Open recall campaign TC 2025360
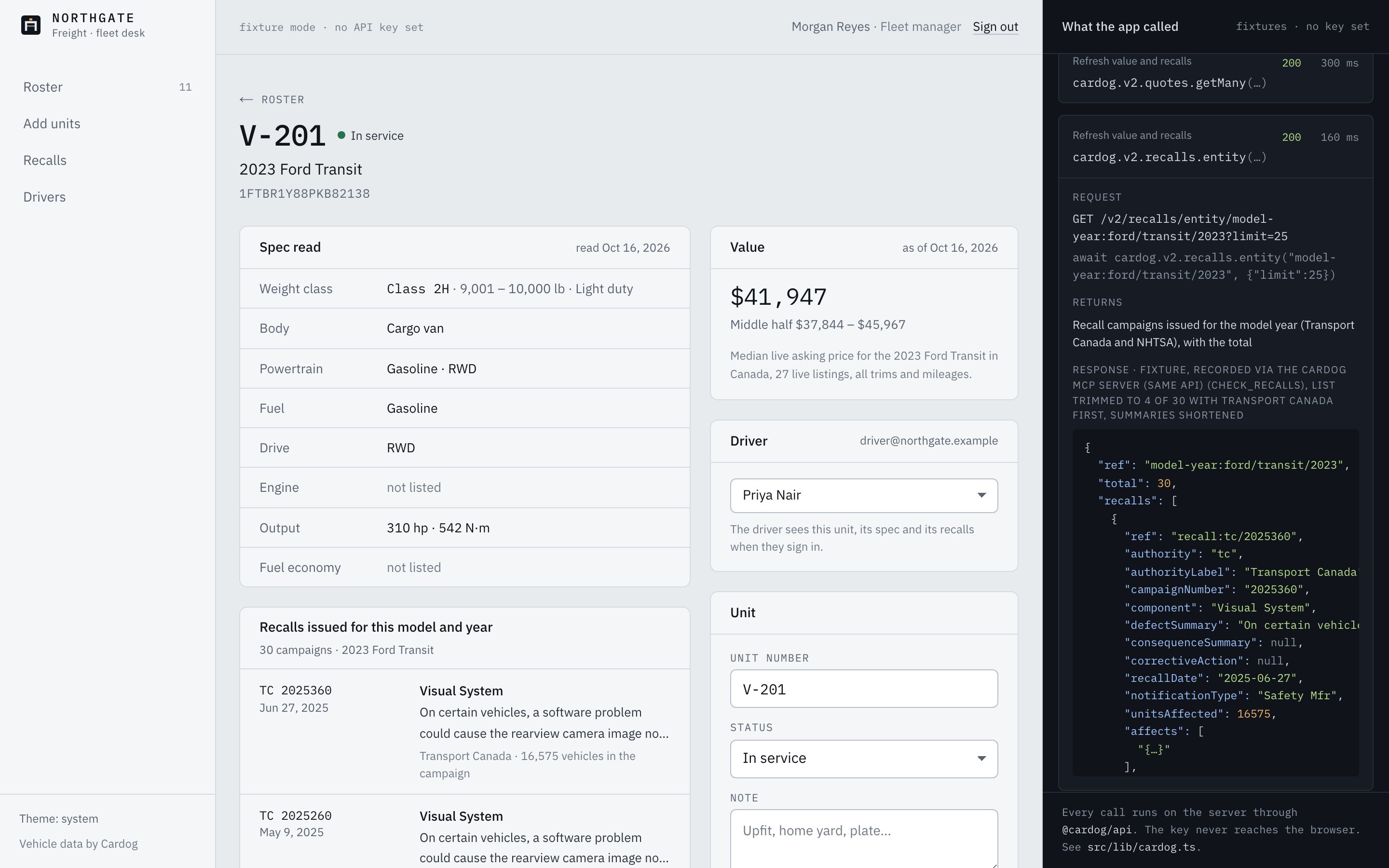This screenshot has width=1389, height=868. point(464,732)
